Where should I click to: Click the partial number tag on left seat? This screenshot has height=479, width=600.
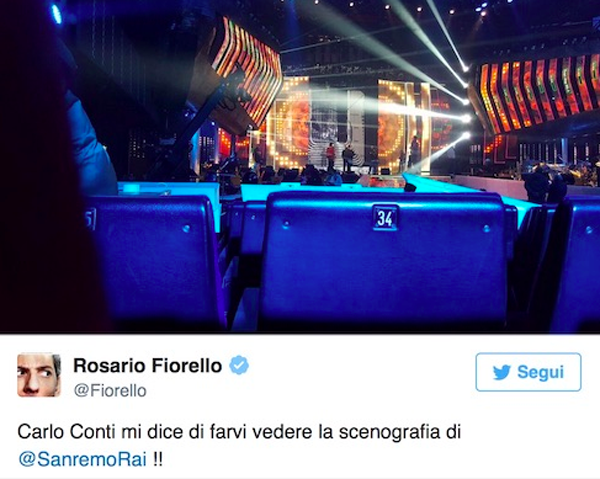click(90, 220)
